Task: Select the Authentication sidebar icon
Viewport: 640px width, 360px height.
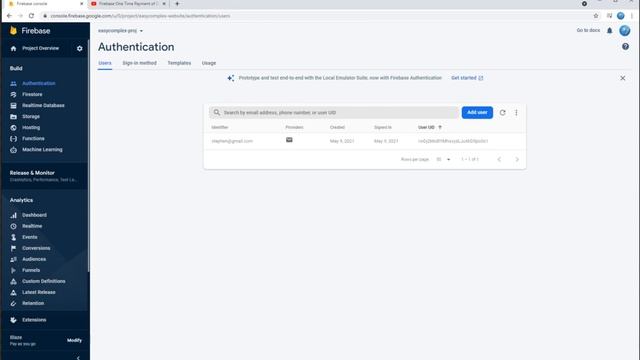Action: 13,83
